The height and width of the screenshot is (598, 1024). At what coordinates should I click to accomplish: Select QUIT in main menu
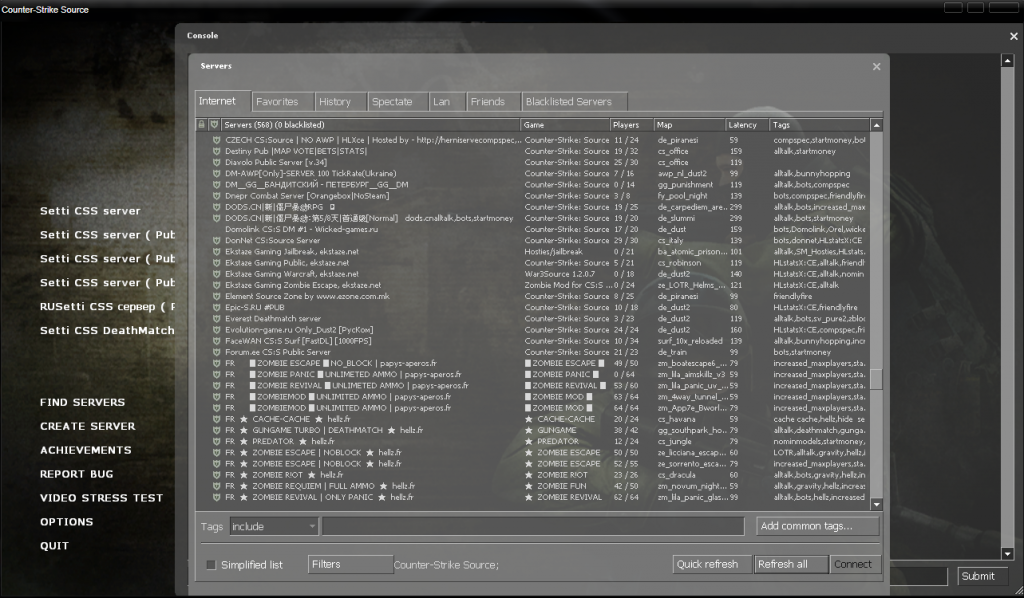coord(54,546)
